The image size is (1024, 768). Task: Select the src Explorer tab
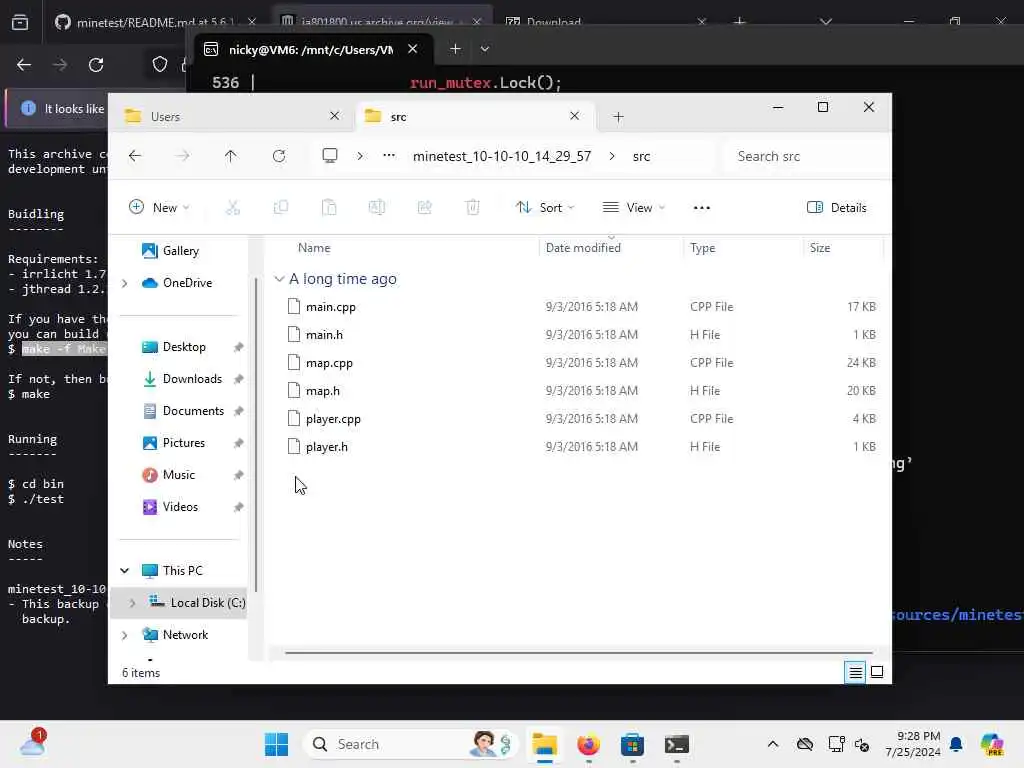(x=473, y=116)
